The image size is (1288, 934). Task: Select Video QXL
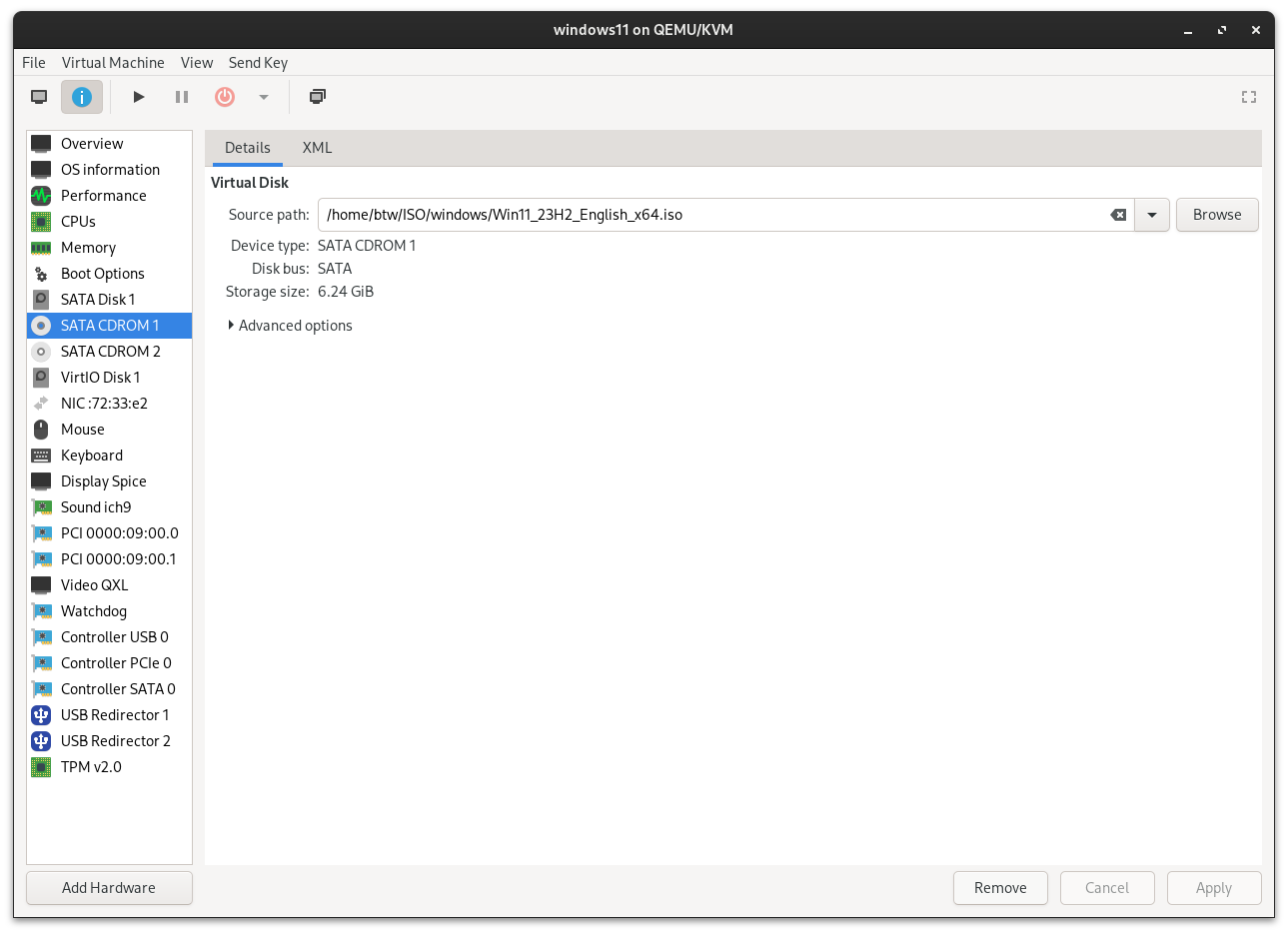coord(109,585)
